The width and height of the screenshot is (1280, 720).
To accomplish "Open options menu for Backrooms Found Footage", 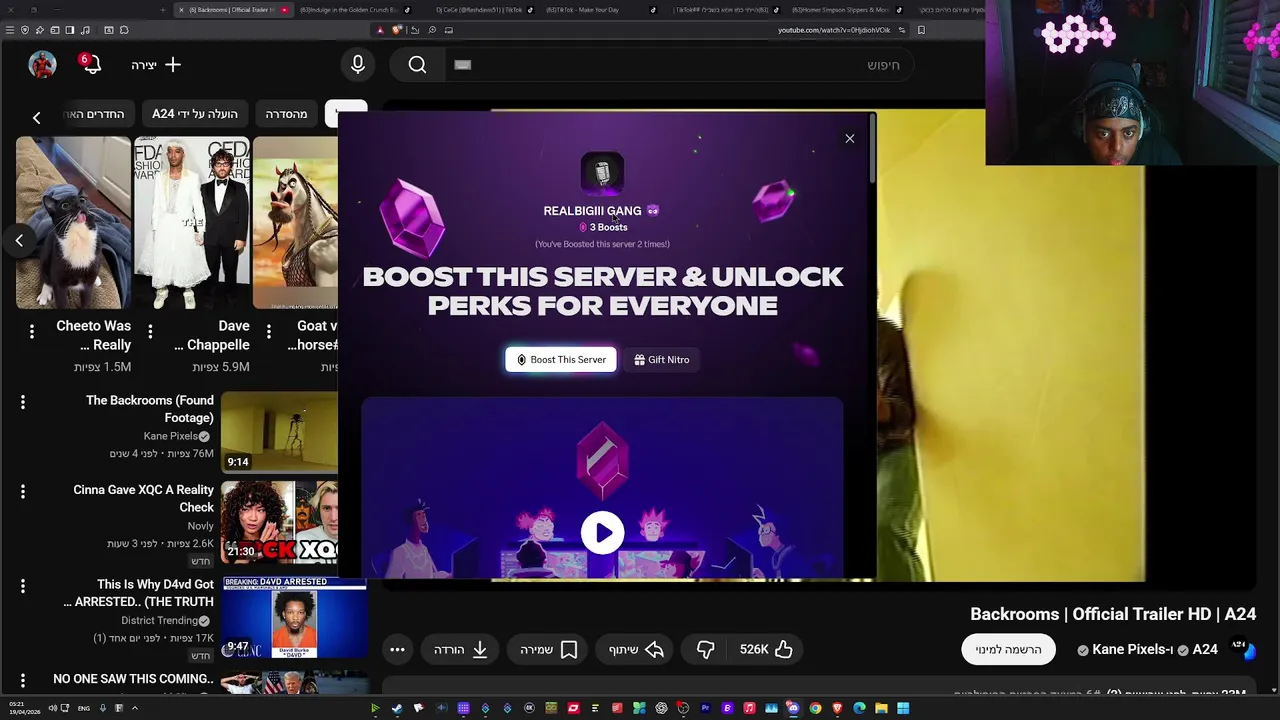I will (x=22, y=402).
